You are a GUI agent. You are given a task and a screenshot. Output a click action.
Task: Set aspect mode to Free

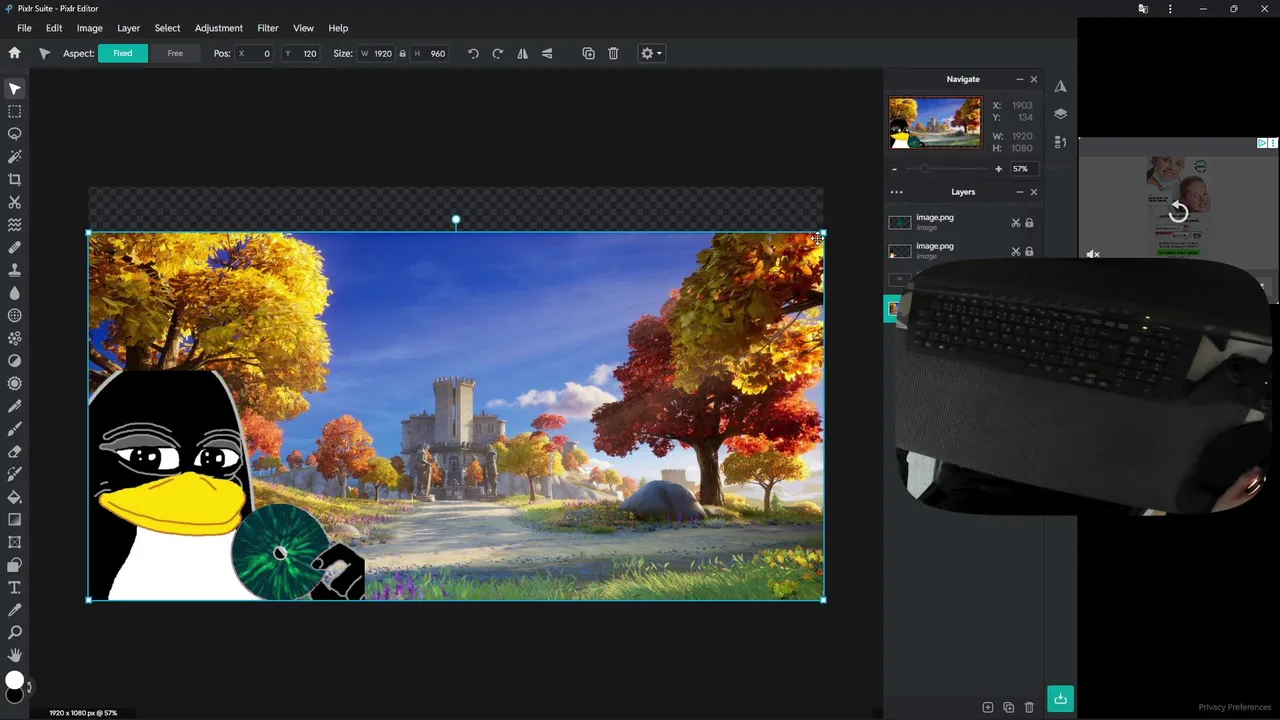point(175,53)
